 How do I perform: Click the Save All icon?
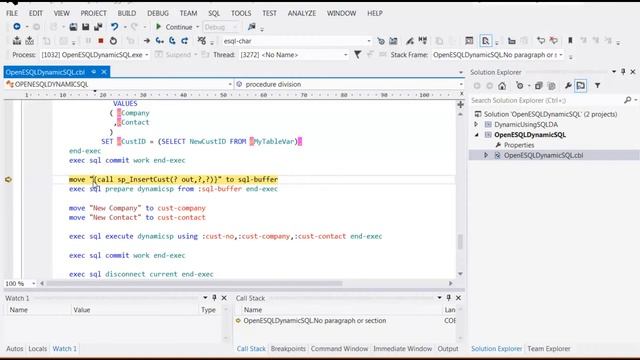pos(98,27)
